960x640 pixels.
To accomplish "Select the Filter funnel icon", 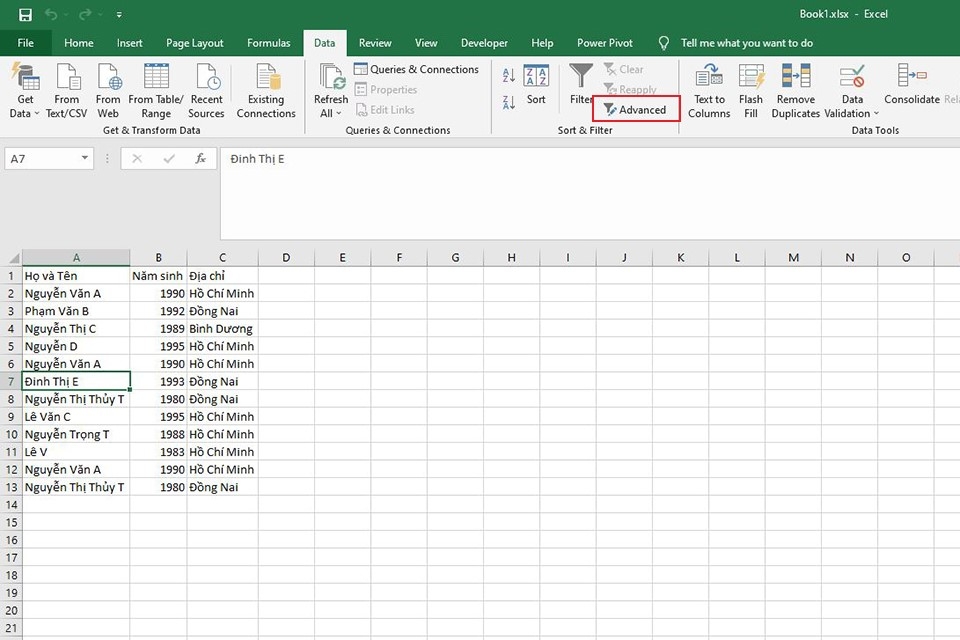I will click(x=580, y=76).
